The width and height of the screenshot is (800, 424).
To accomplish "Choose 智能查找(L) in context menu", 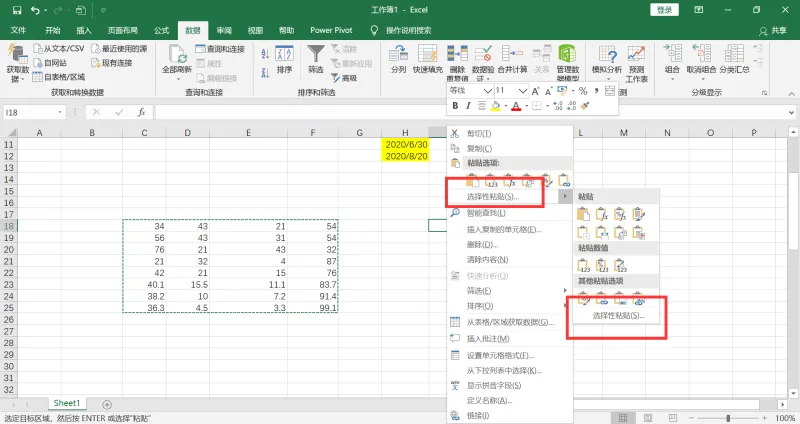I will point(510,213).
